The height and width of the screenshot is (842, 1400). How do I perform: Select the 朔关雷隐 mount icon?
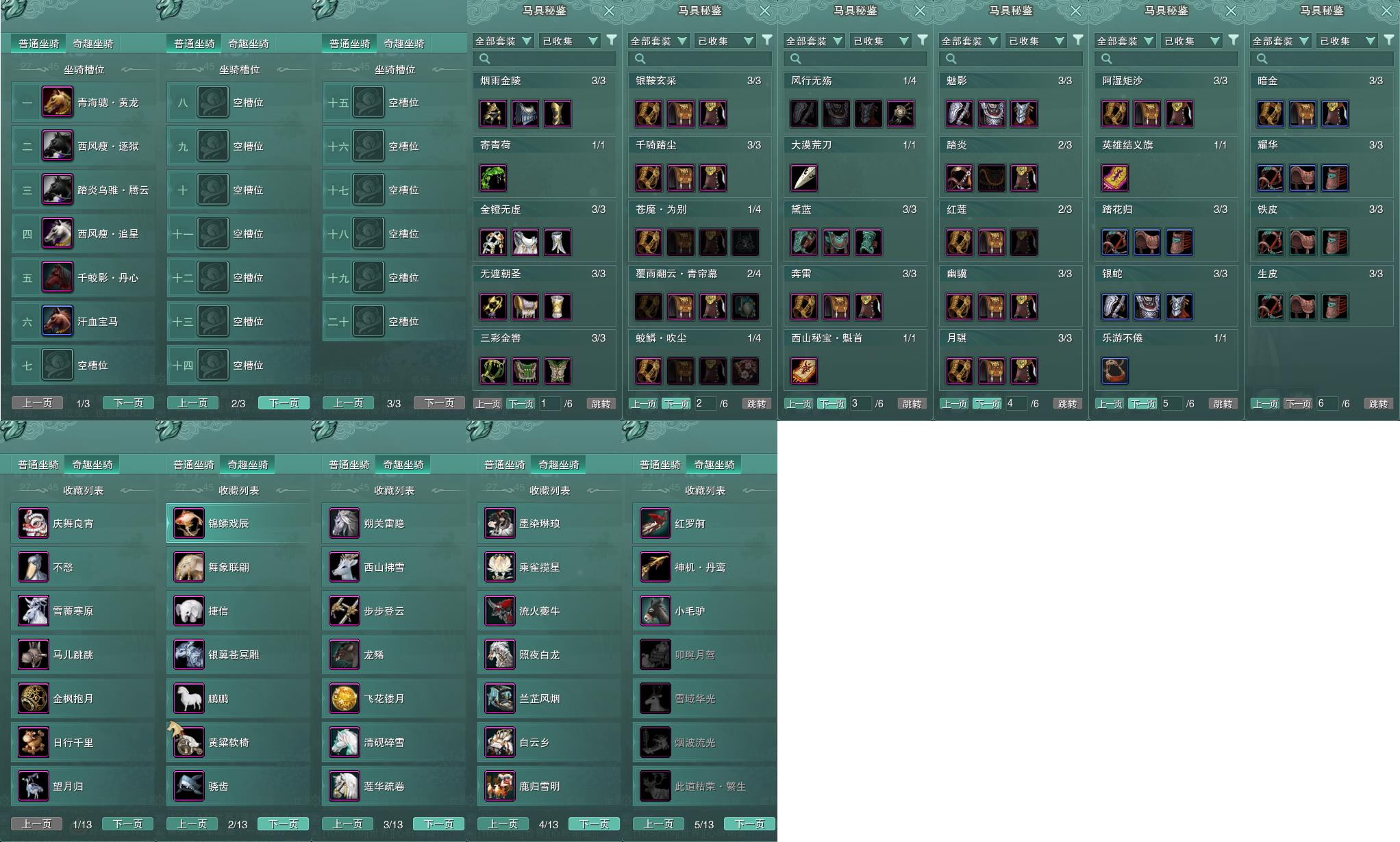[344, 523]
